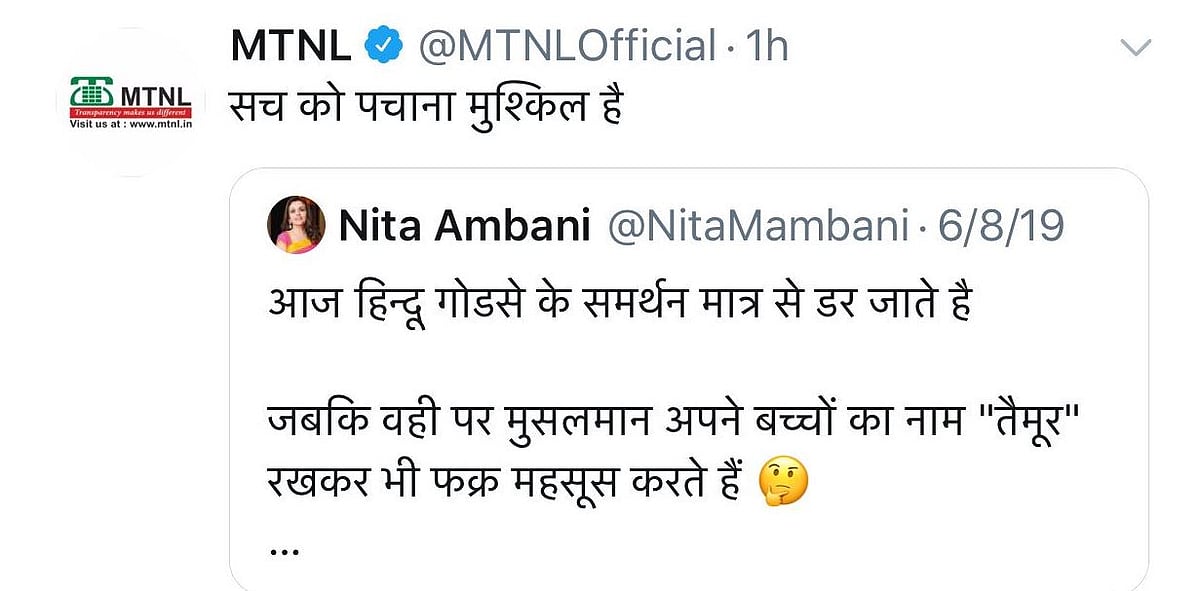Screen dimensions: 1200x591
Task: Click the 1h timestamp
Action: click(x=765, y=44)
